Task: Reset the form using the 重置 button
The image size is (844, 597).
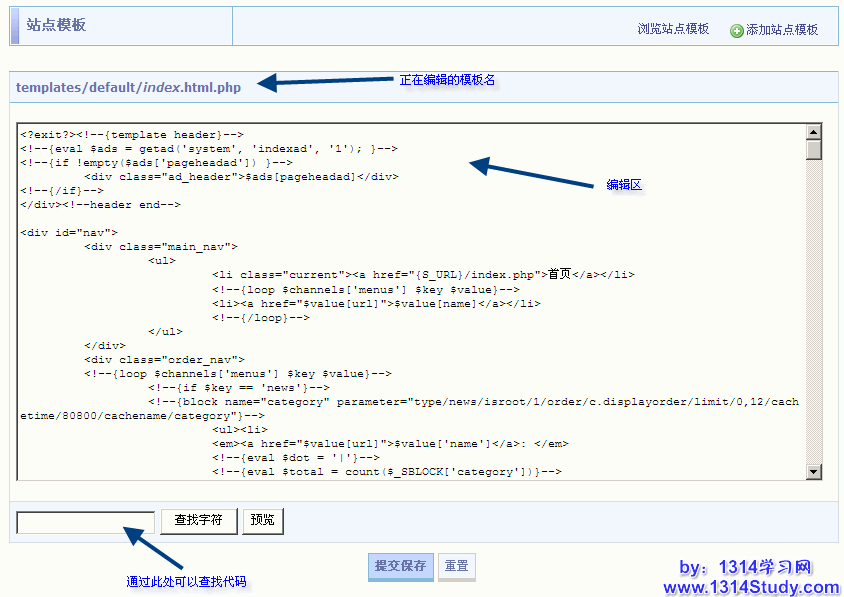Action: point(456,566)
